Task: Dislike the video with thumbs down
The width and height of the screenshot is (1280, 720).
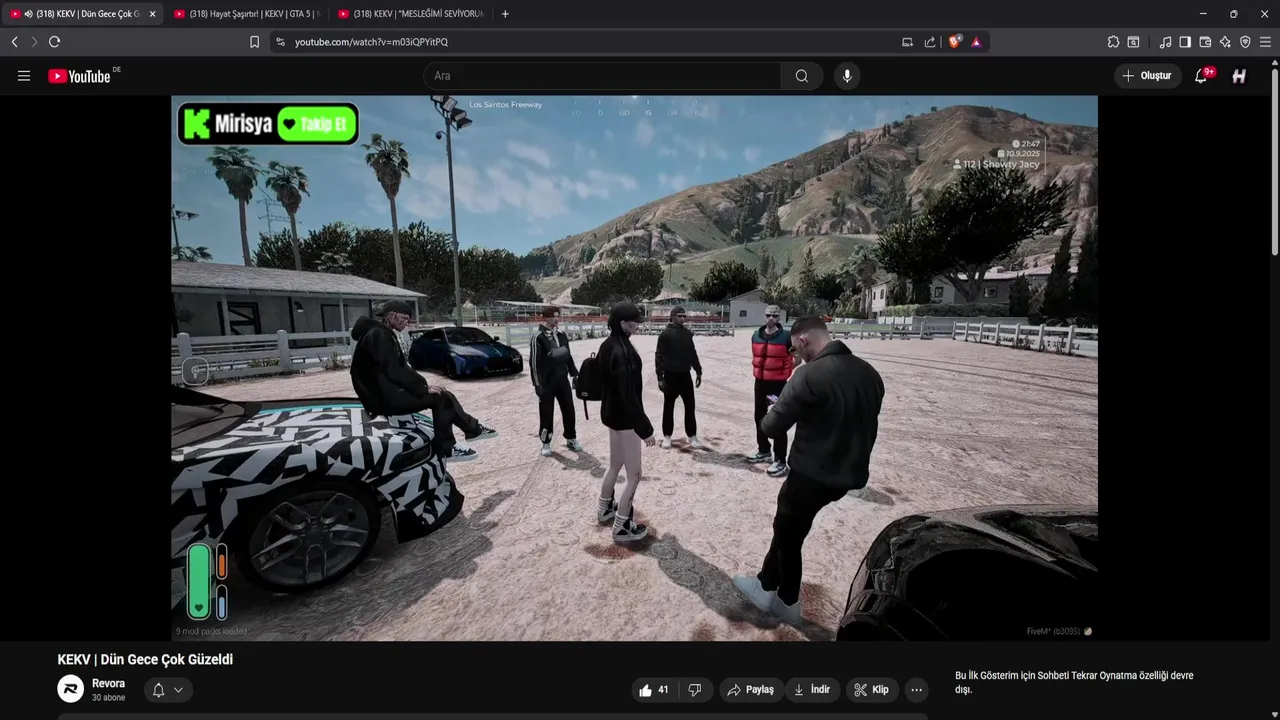Action: [695, 690]
